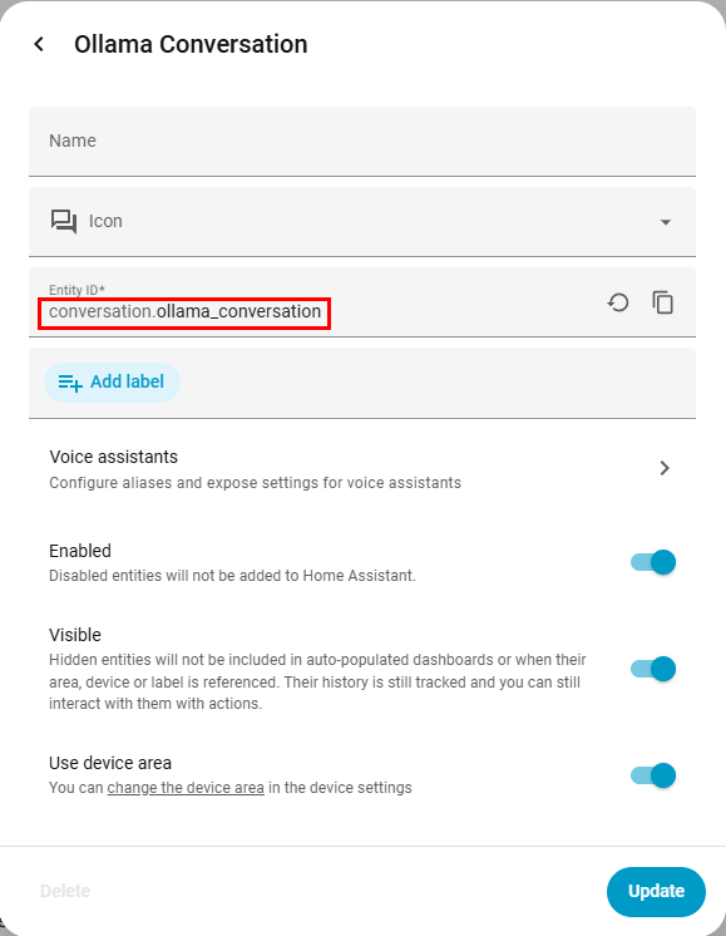This screenshot has width=726, height=936.
Task: Focus the Name input field
Action: pos(362,141)
